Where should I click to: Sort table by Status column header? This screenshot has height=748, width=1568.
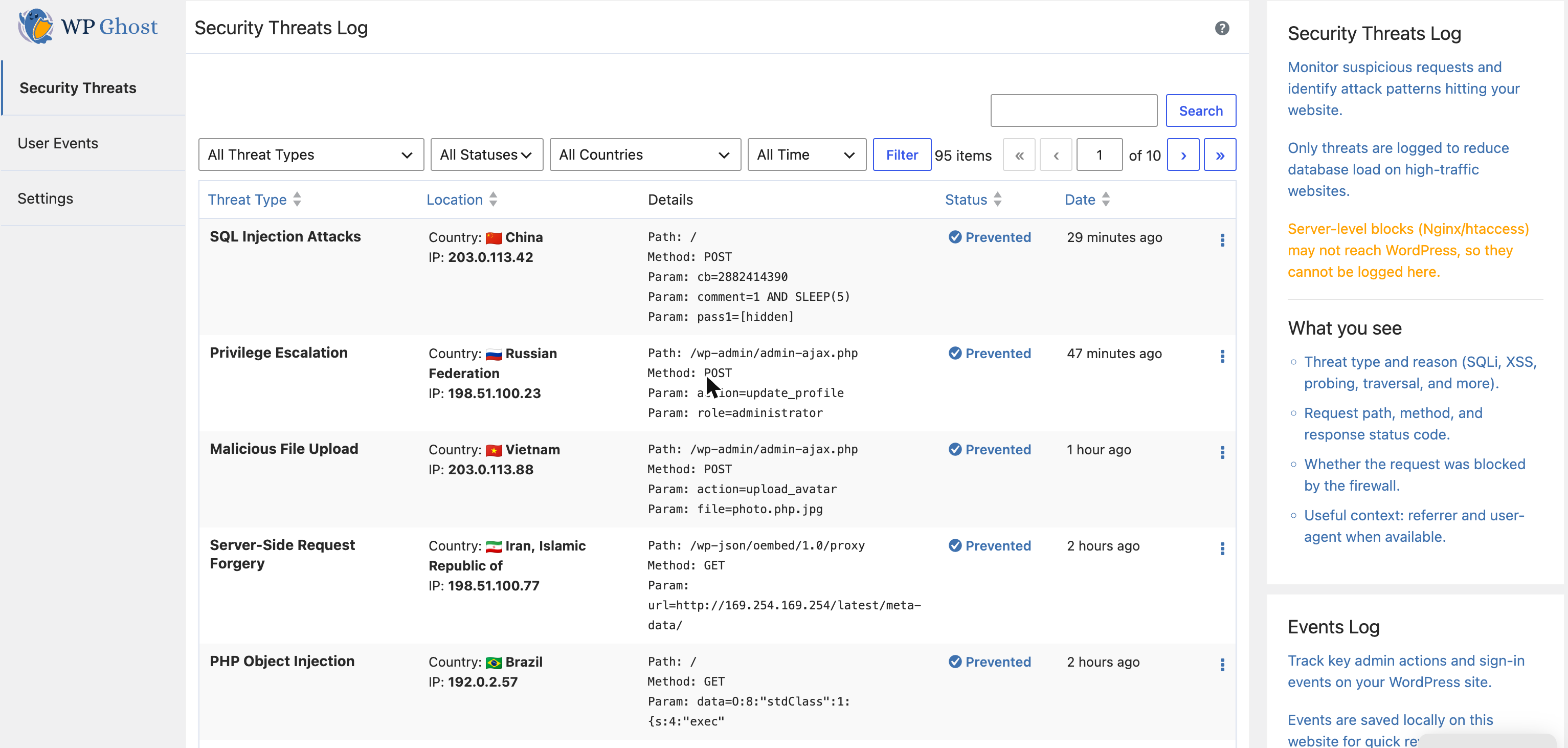click(973, 200)
